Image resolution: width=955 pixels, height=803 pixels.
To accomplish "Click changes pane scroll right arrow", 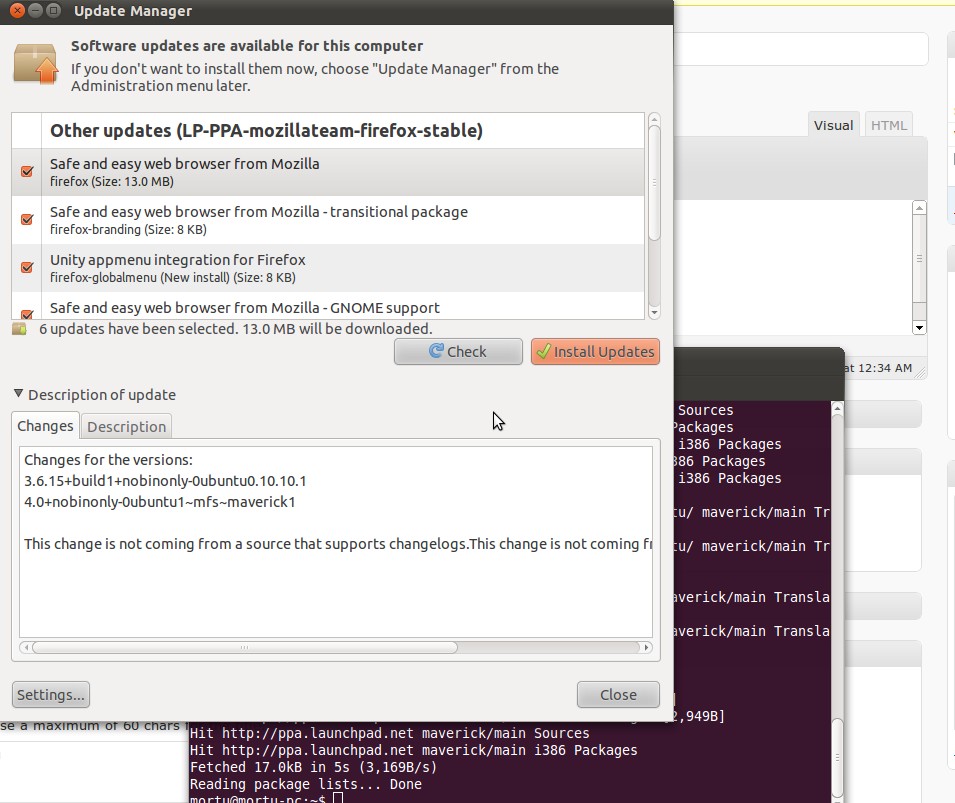I will click(647, 647).
